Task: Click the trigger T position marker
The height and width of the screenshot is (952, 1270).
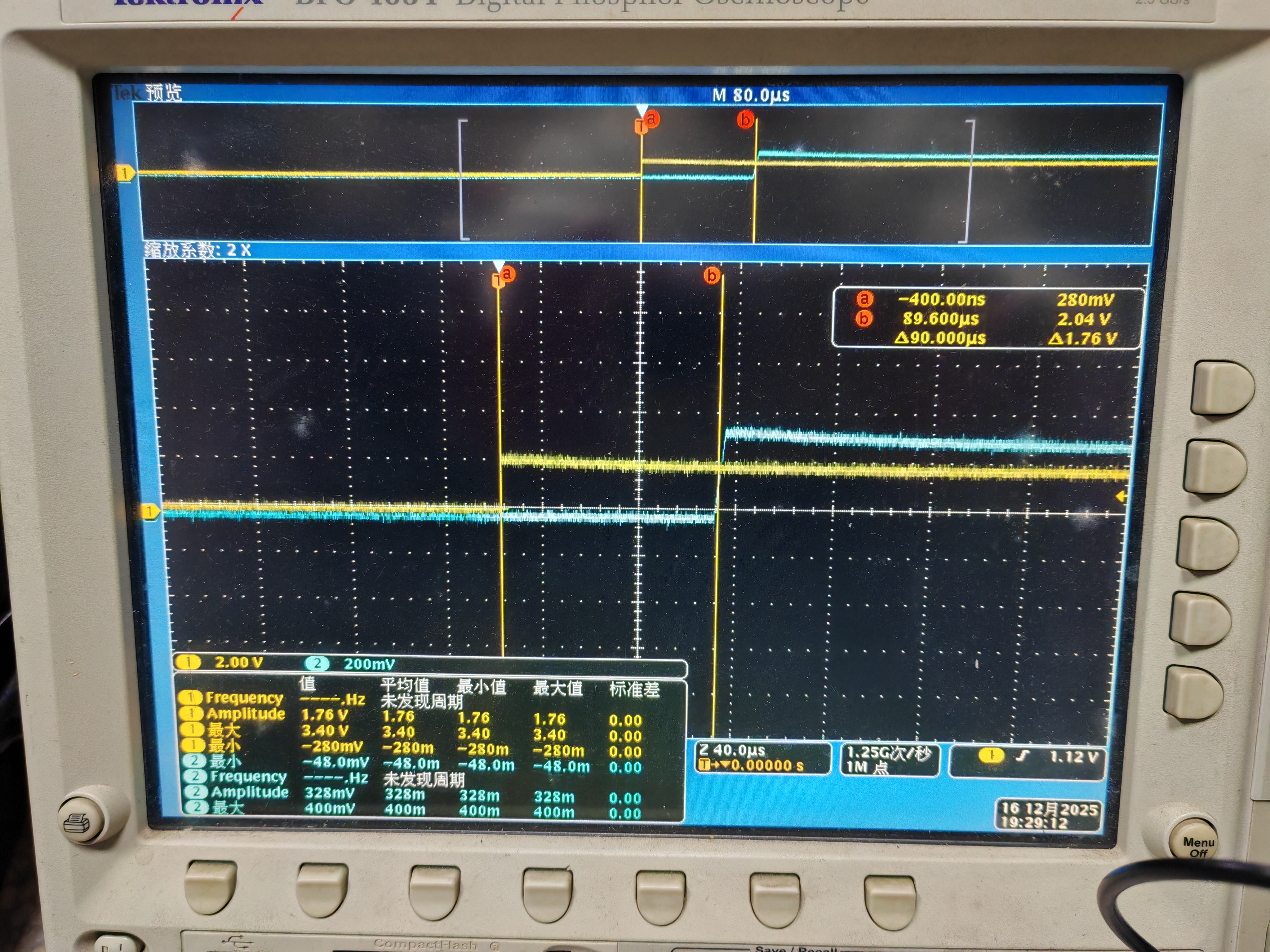Action: [497, 281]
